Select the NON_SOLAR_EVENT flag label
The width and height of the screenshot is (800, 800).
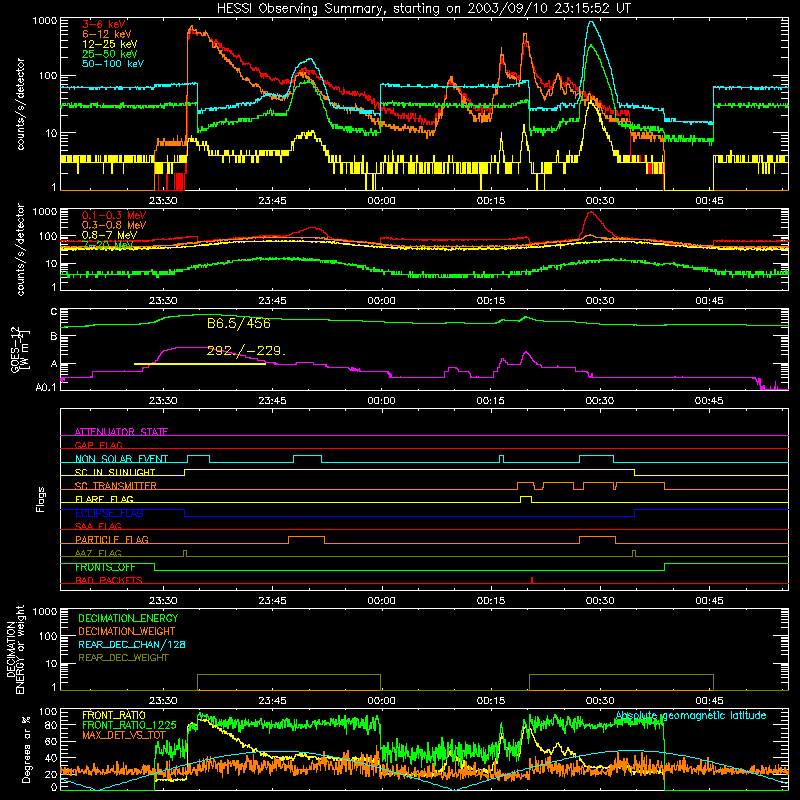pyautogui.click(x=121, y=459)
